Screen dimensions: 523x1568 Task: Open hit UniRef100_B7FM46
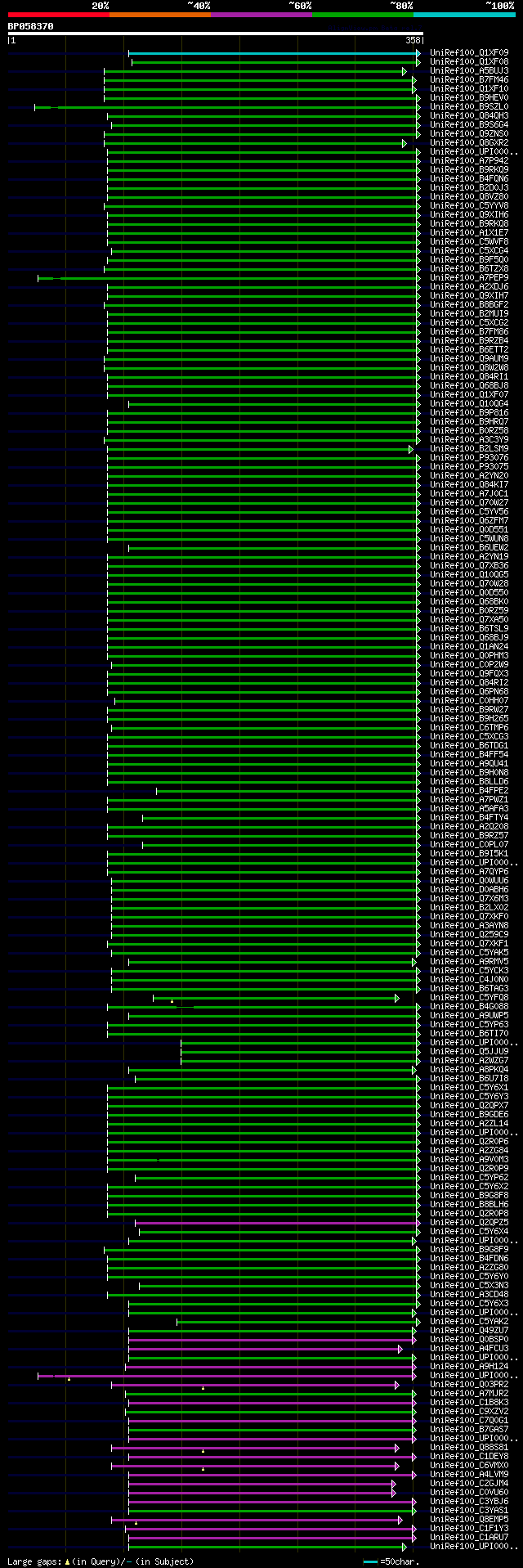coord(469,79)
